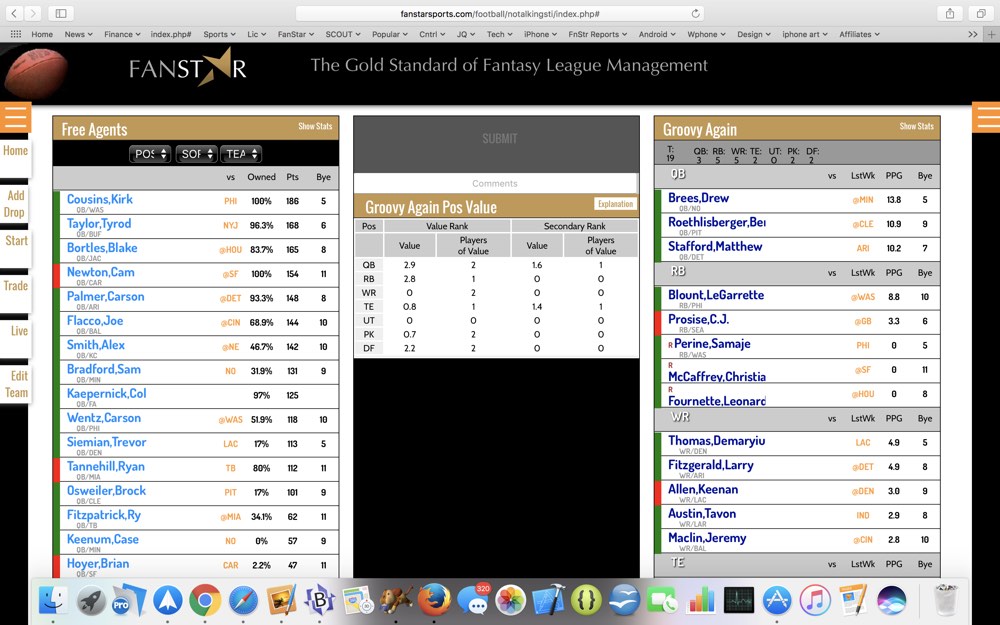Screen dimensions: 1000x625
Task: Toggle the Safari sidebar button
Action: click(61, 13)
